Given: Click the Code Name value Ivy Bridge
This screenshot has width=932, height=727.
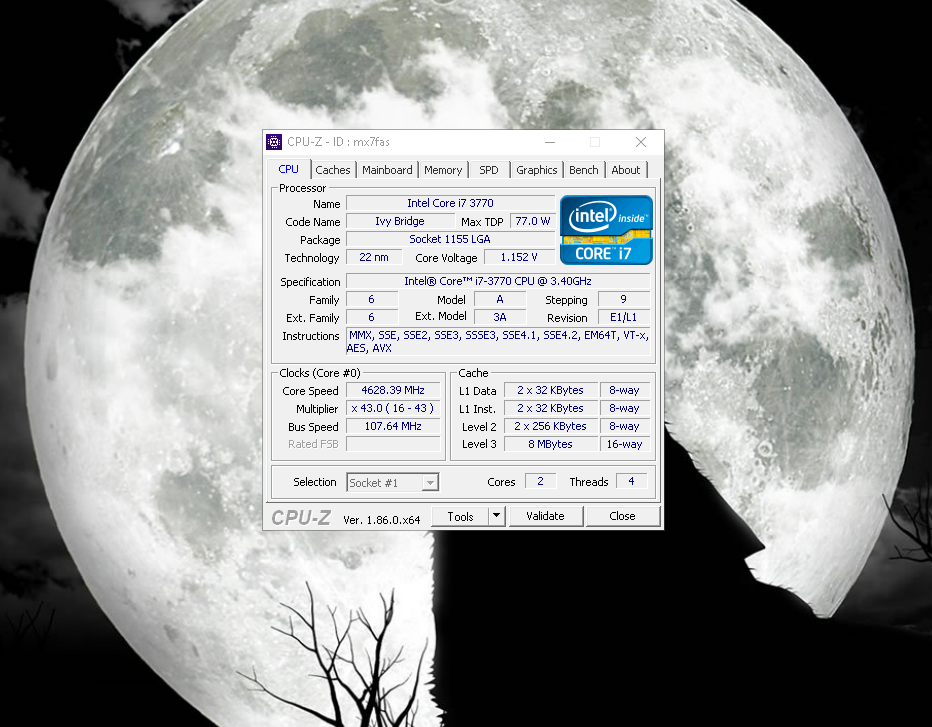Looking at the screenshot, I should pyautogui.click(x=400, y=221).
